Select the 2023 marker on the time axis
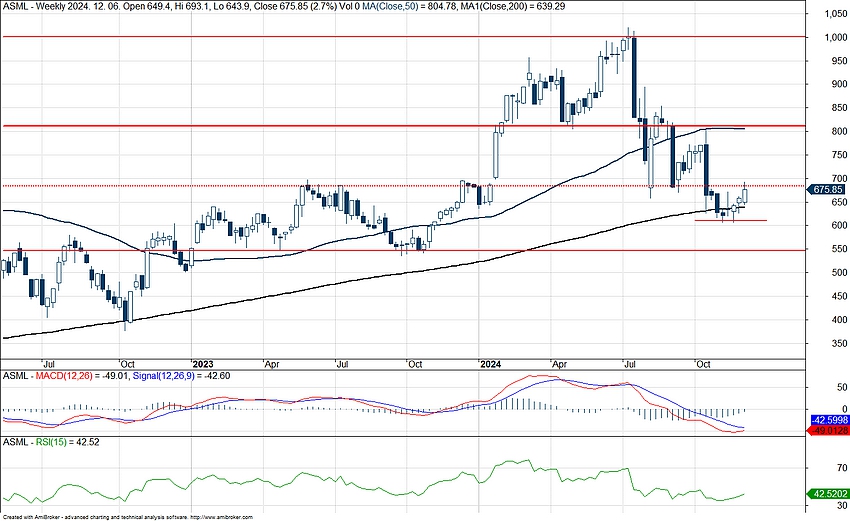The image size is (850, 521). (203, 363)
